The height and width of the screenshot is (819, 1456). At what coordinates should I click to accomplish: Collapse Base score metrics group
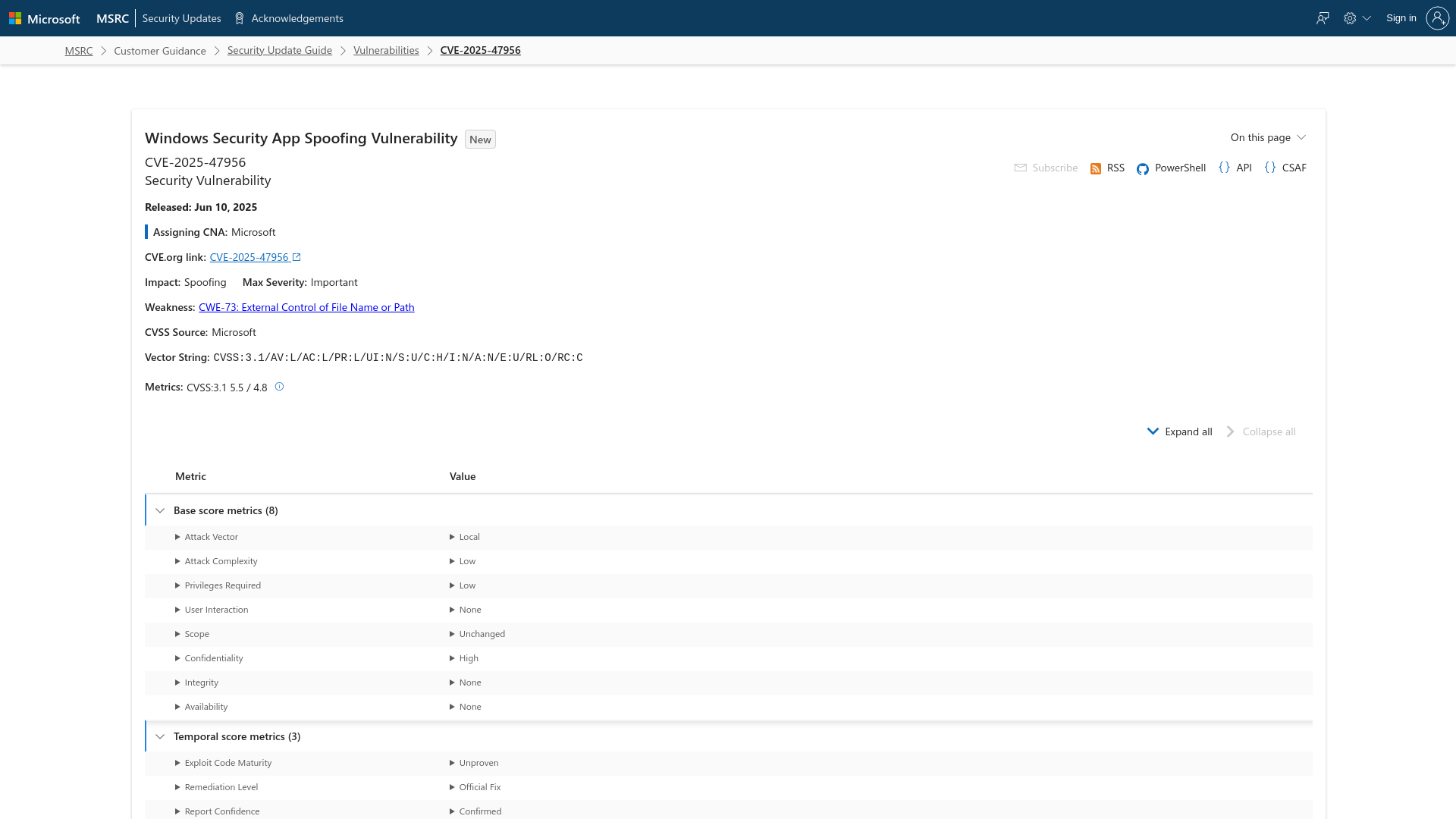pyautogui.click(x=160, y=510)
